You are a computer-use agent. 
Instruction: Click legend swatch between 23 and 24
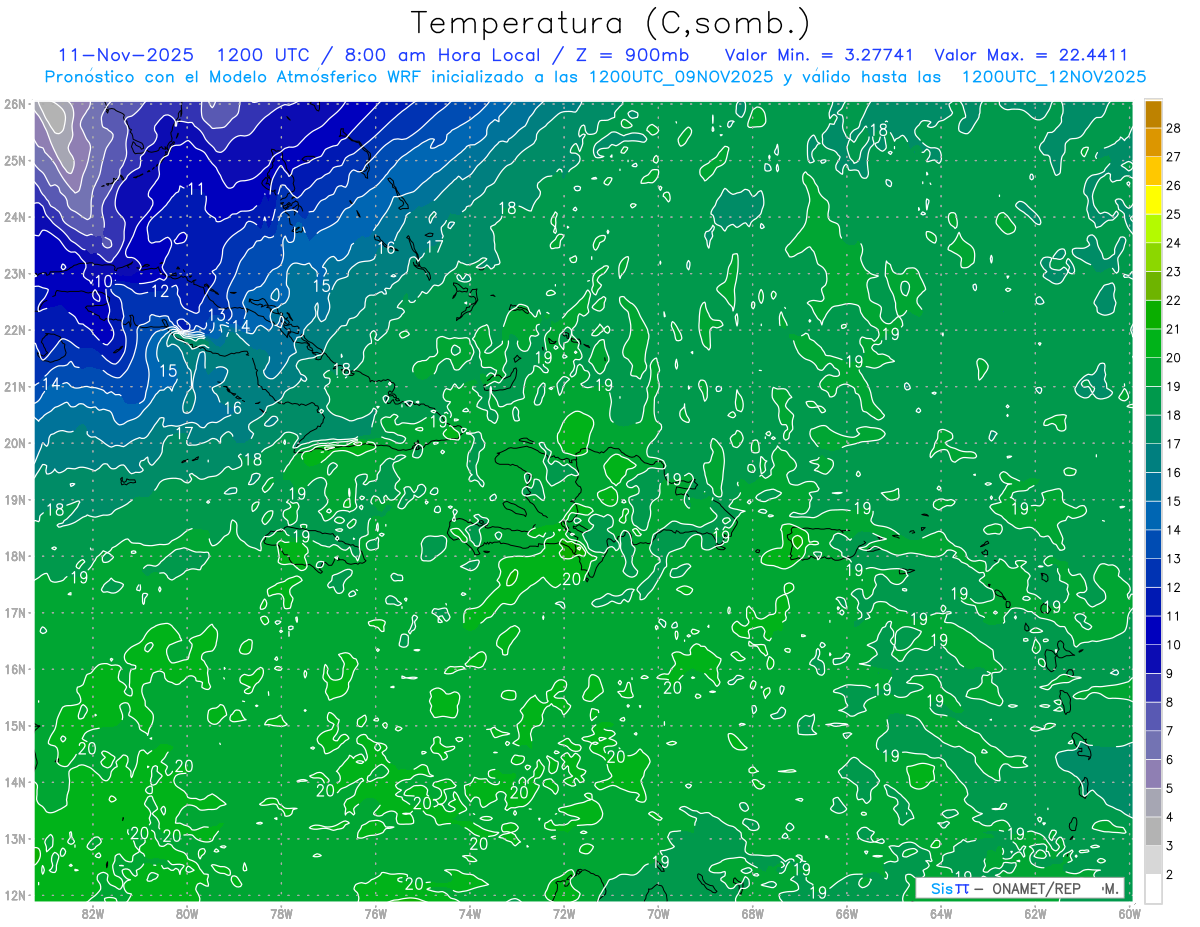(x=1154, y=256)
